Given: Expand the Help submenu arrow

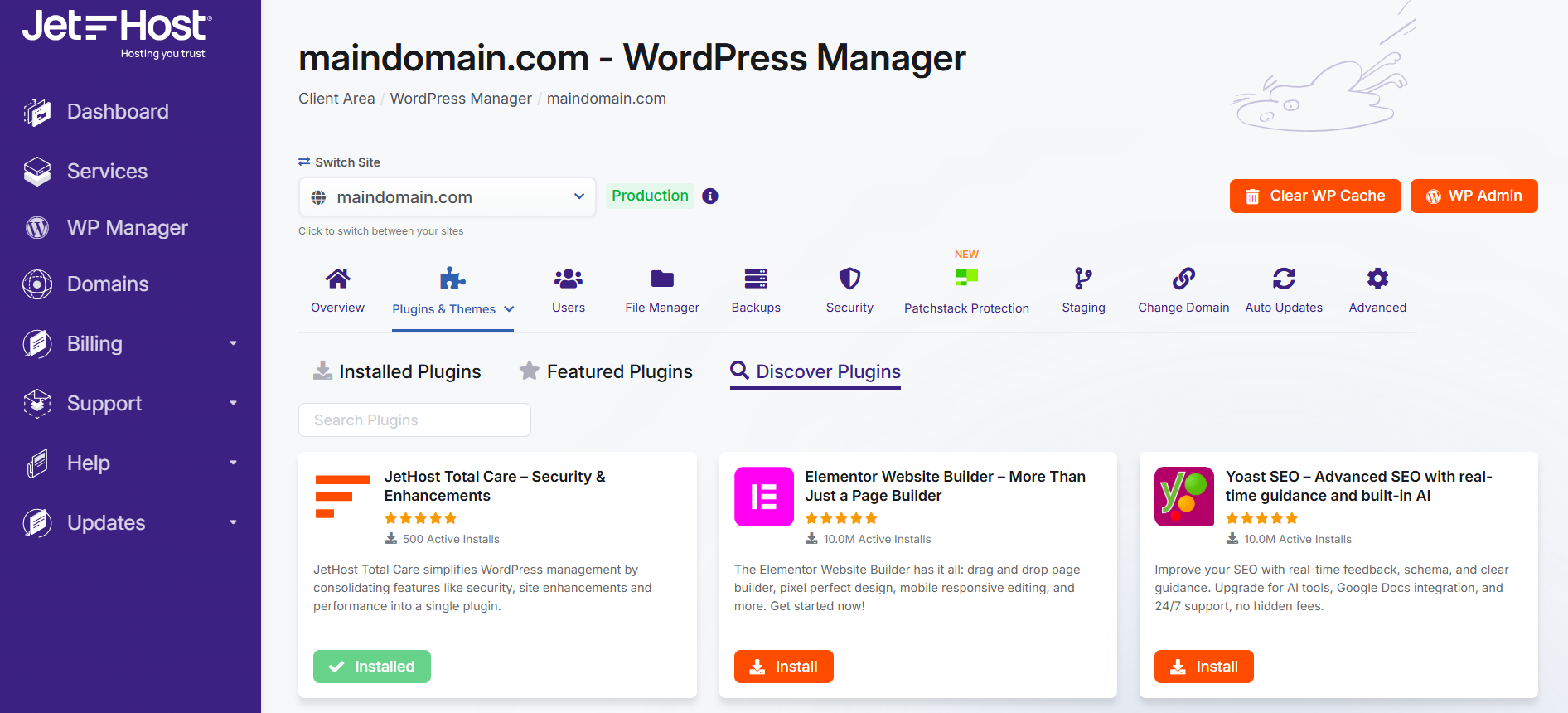Looking at the screenshot, I should 233,463.
